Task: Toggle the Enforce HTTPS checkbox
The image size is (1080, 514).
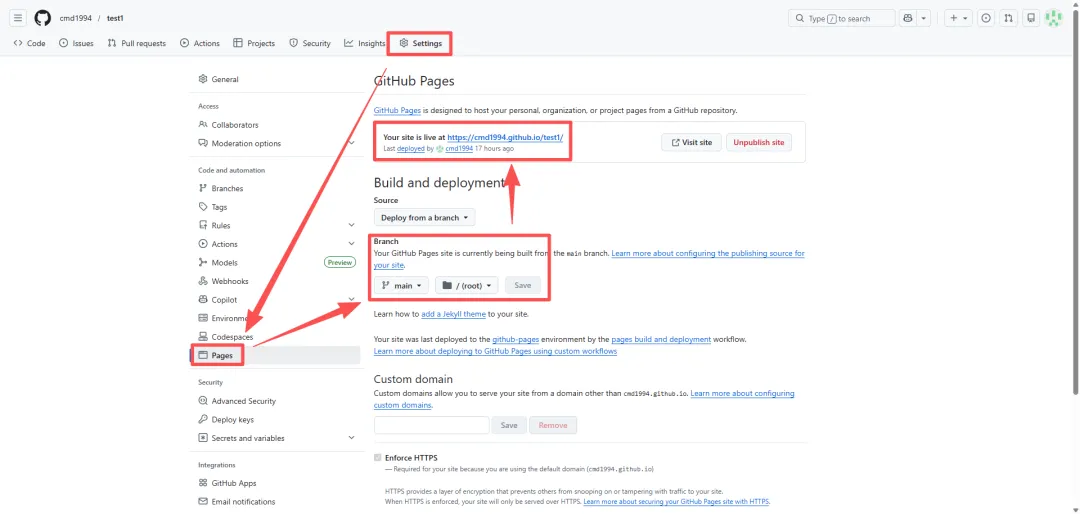Action: click(x=377, y=458)
